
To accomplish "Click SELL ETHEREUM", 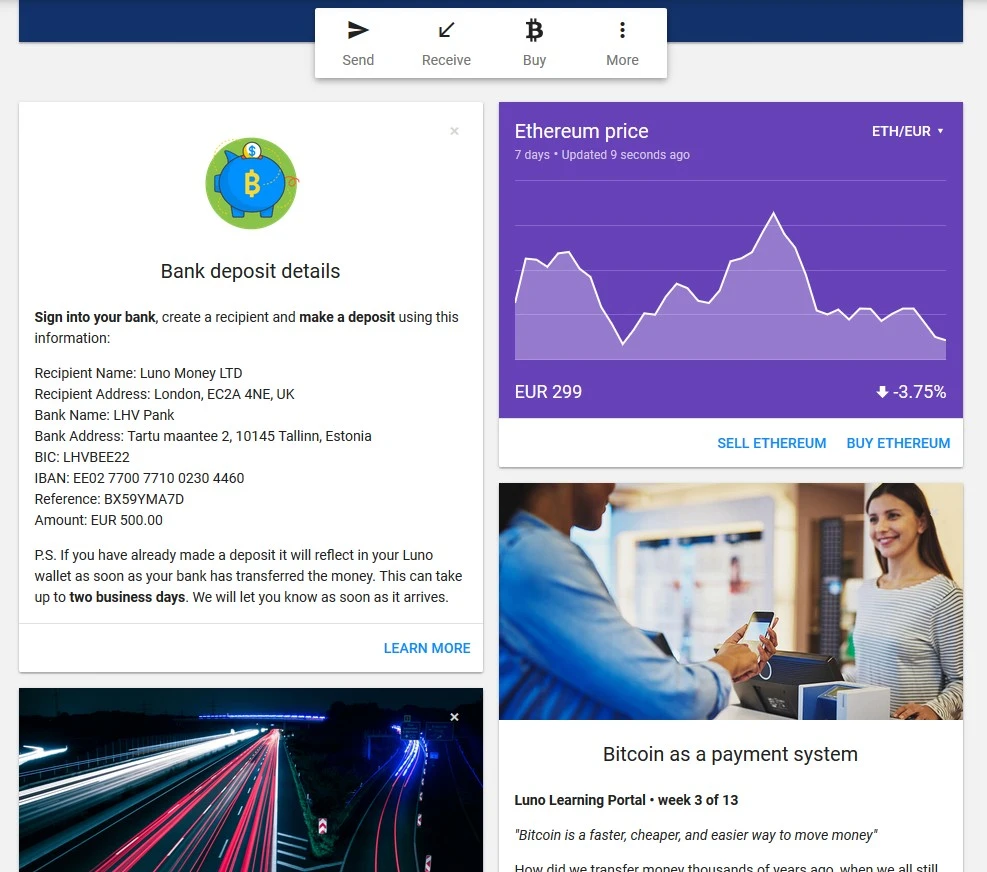I will tap(772, 443).
